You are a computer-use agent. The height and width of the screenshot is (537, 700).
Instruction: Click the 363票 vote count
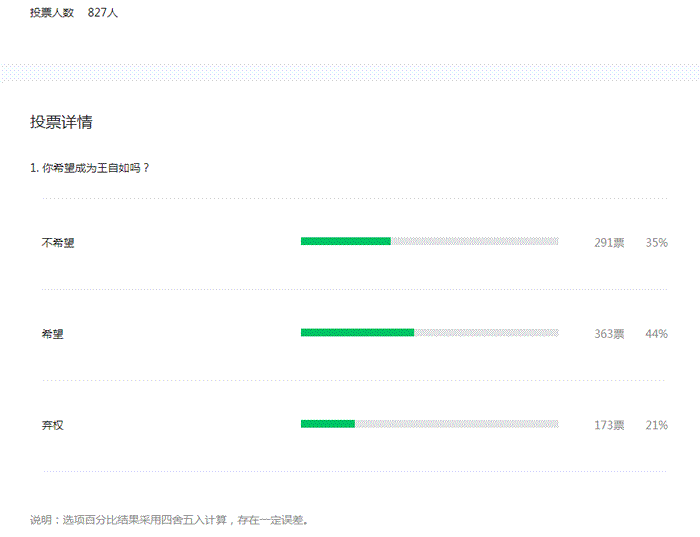609,334
